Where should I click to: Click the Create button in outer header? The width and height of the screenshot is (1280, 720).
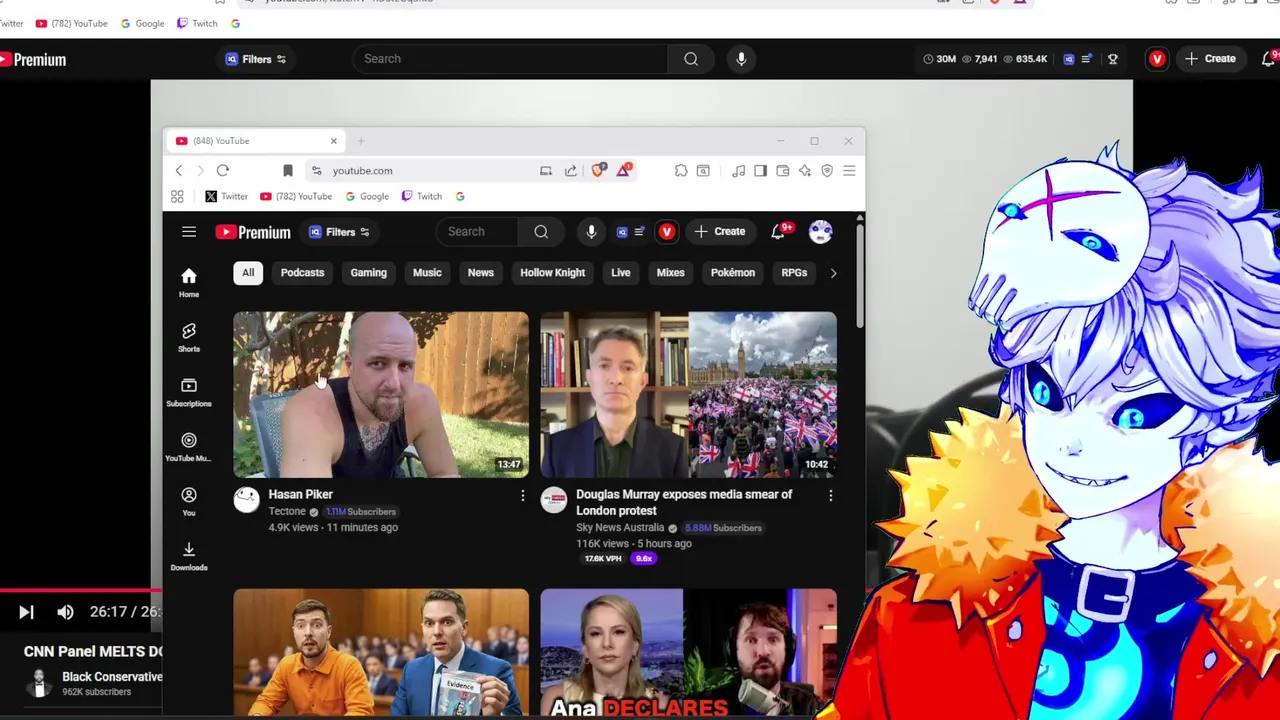pos(1209,59)
